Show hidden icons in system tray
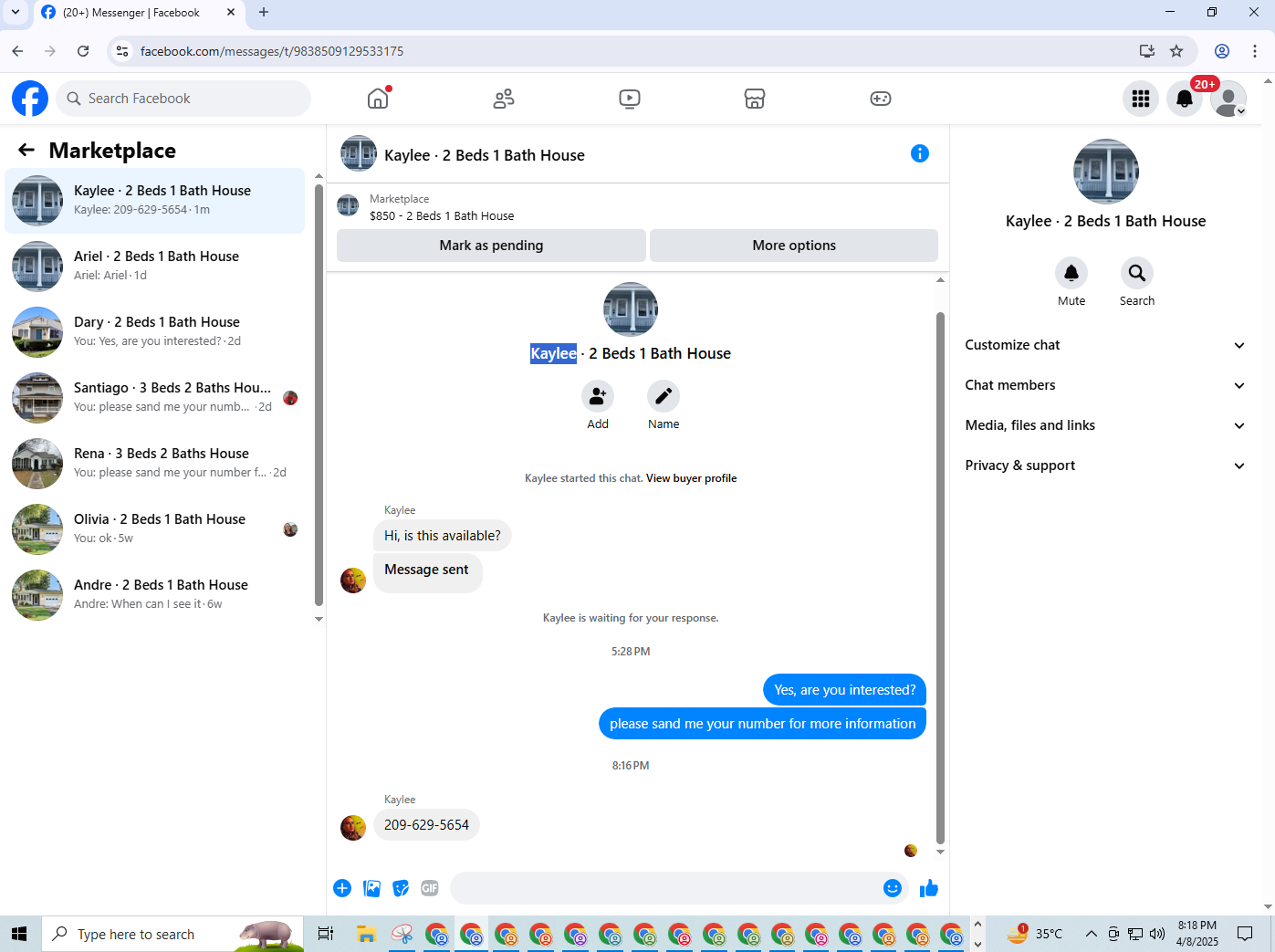The image size is (1275, 952). tap(1091, 934)
